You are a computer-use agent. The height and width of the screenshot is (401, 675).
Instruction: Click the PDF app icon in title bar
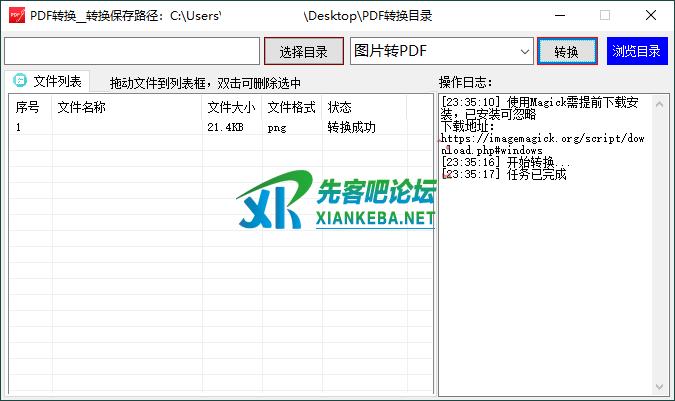point(15,15)
